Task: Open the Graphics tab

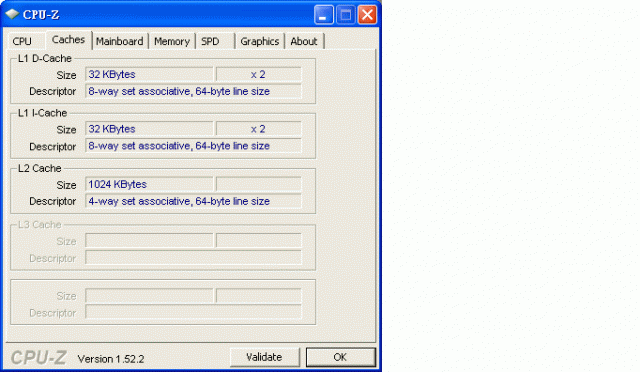Action: tap(260, 41)
